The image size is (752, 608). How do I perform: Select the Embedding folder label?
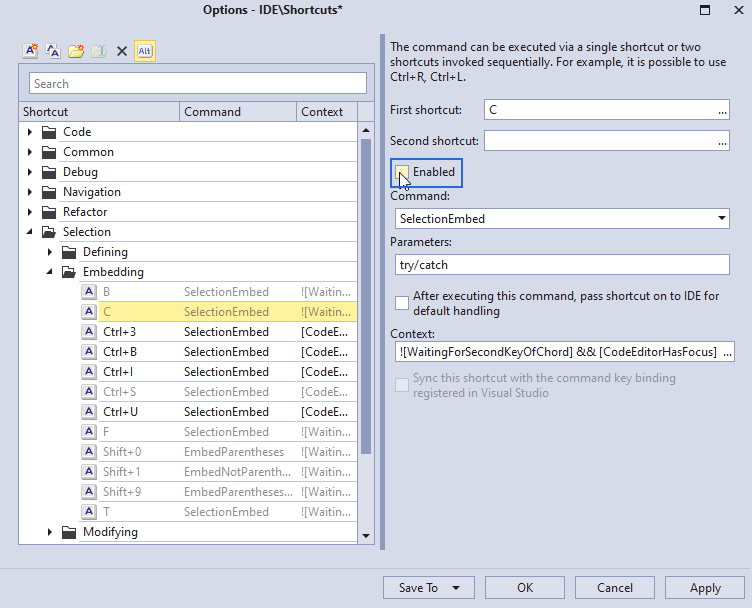[x=113, y=272]
